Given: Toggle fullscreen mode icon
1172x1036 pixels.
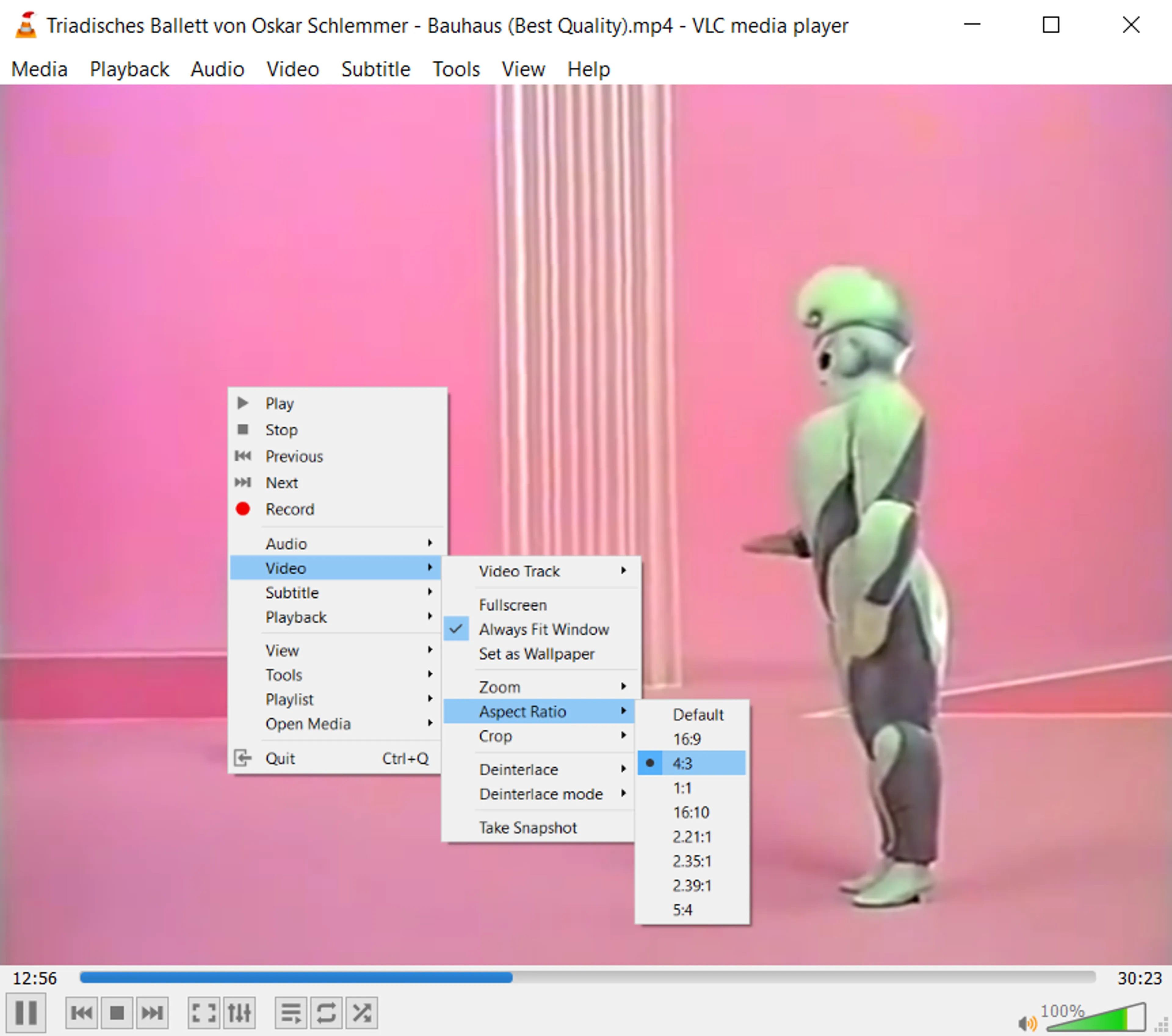Looking at the screenshot, I should coord(204,1012).
